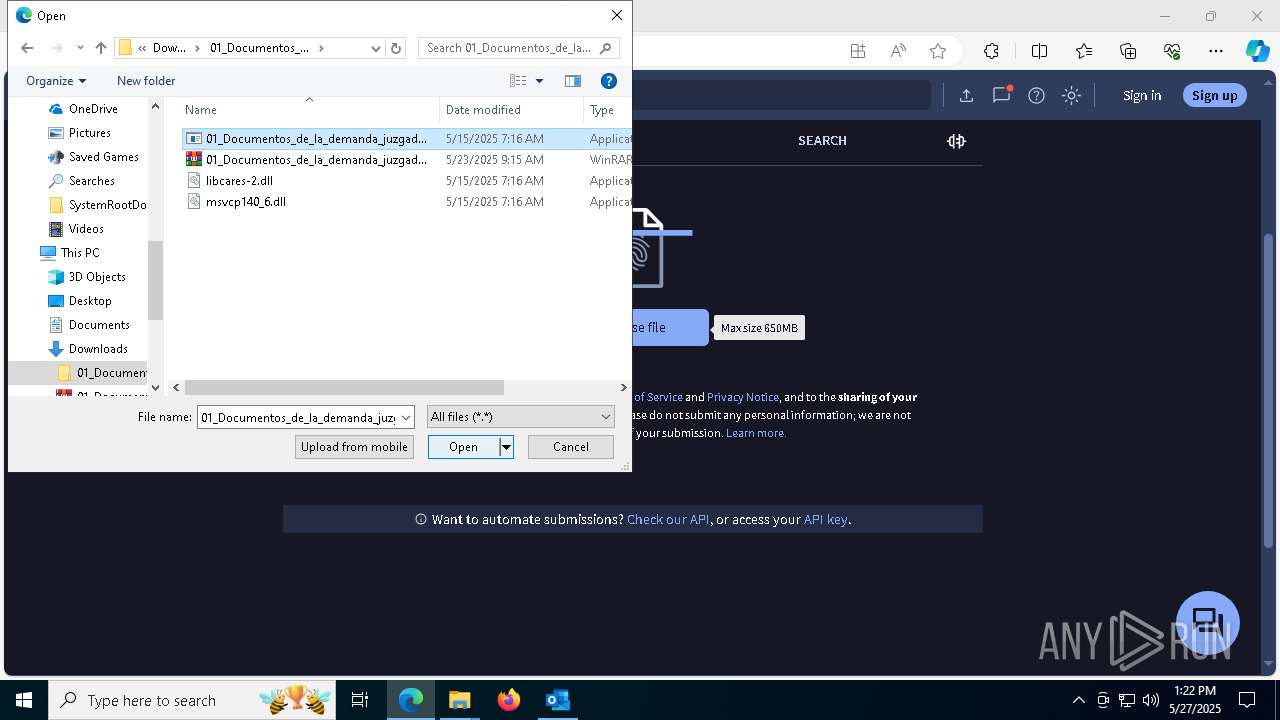Click the upload icon in site header
Screen dimensions: 1280x720
(966, 95)
